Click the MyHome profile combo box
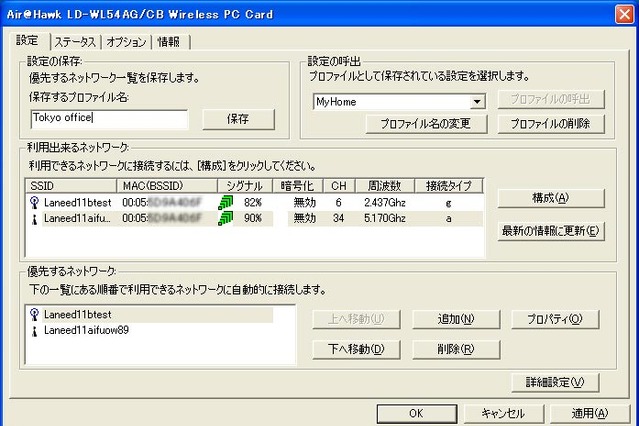 pos(399,102)
